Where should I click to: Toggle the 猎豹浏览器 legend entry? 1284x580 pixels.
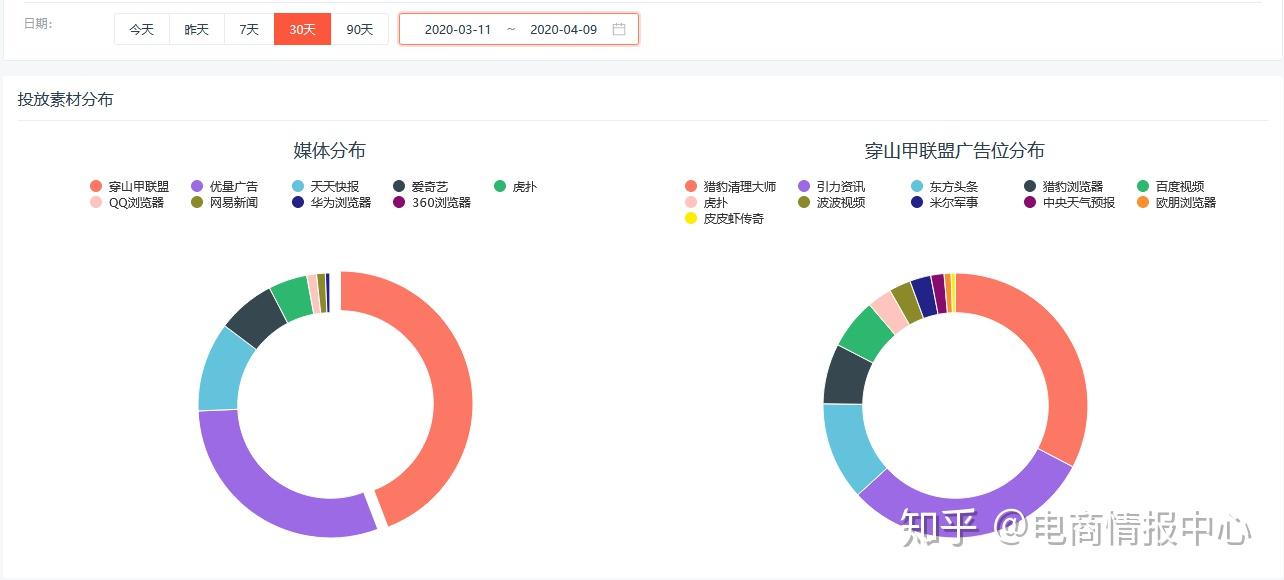coord(1064,186)
